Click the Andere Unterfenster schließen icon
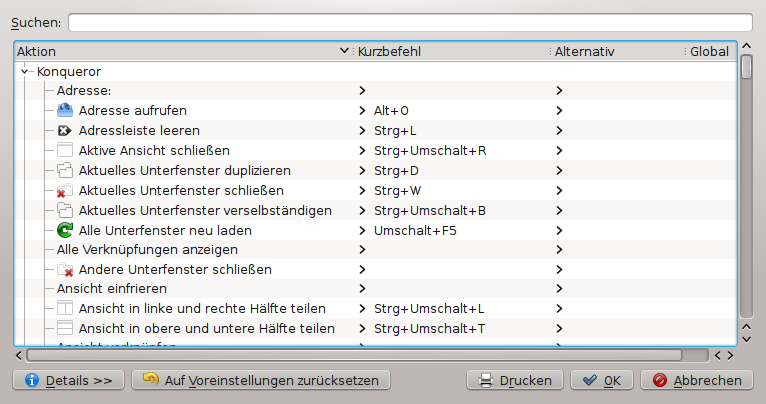This screenshot has width=766, height=404. 66,269
